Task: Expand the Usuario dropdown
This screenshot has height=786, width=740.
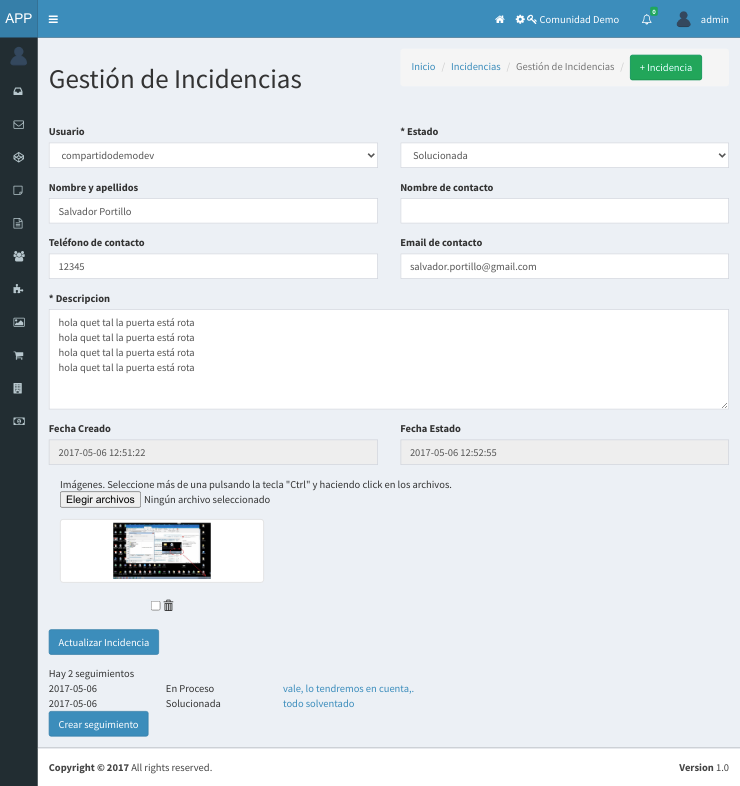Action: pyautogui.click(x=213, y=155)
